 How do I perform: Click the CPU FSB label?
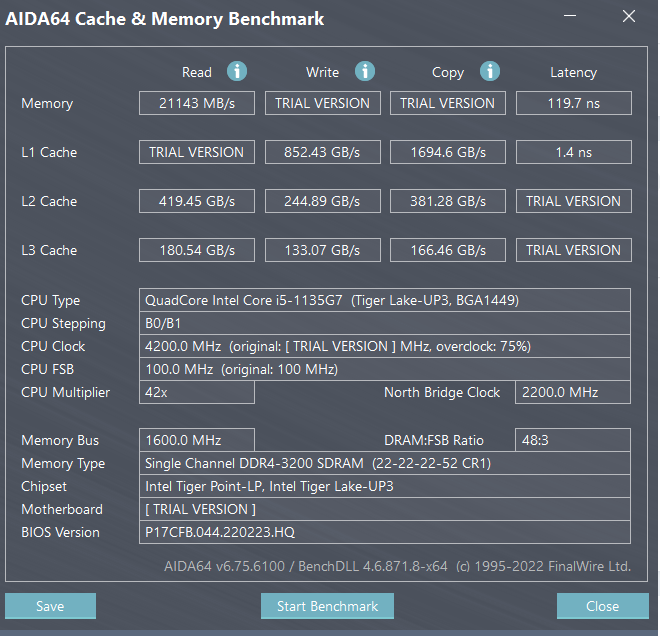48,369
